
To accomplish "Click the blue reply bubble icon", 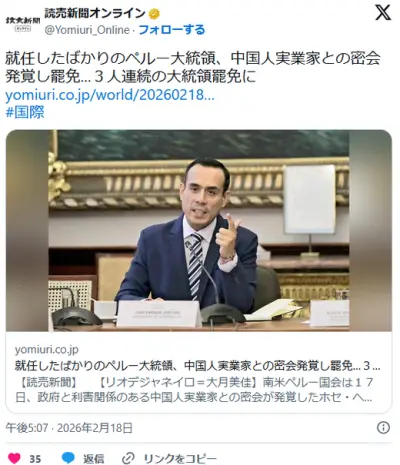I will pos(68,458).
